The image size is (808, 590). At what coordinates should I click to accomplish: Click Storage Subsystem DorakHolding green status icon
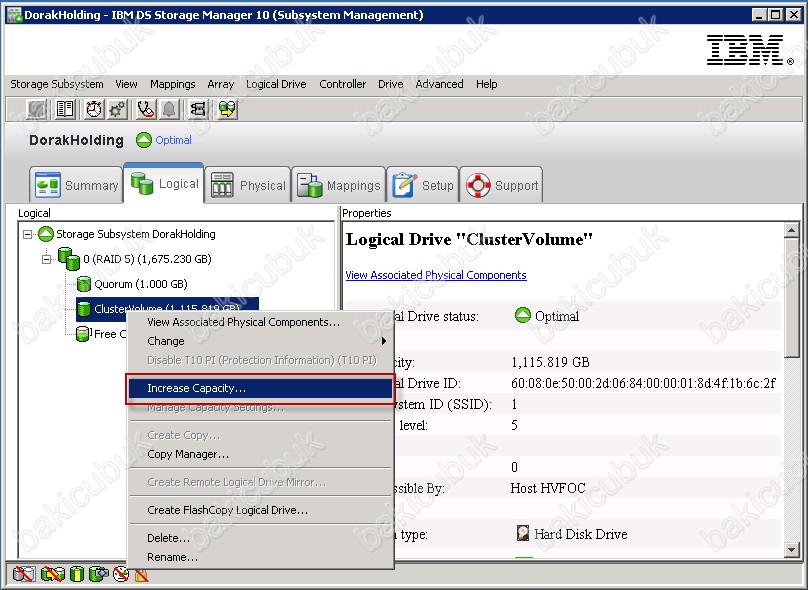pos(46,234)
